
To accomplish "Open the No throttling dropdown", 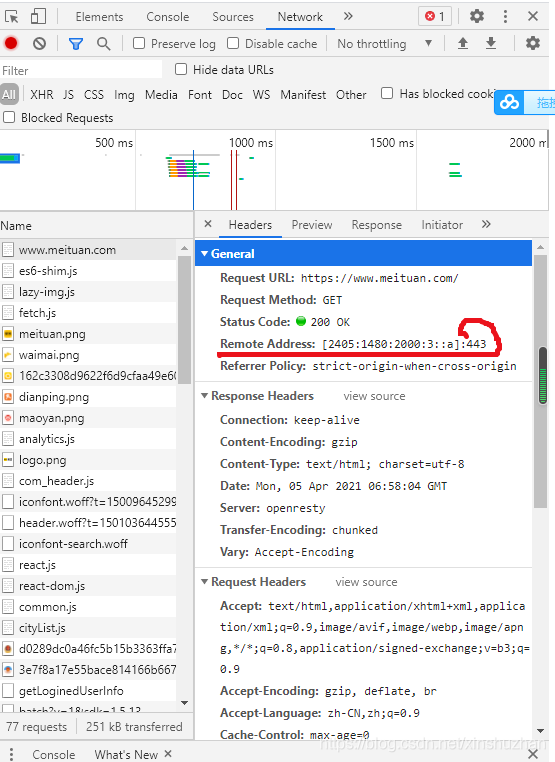I will tap(385, 44).
